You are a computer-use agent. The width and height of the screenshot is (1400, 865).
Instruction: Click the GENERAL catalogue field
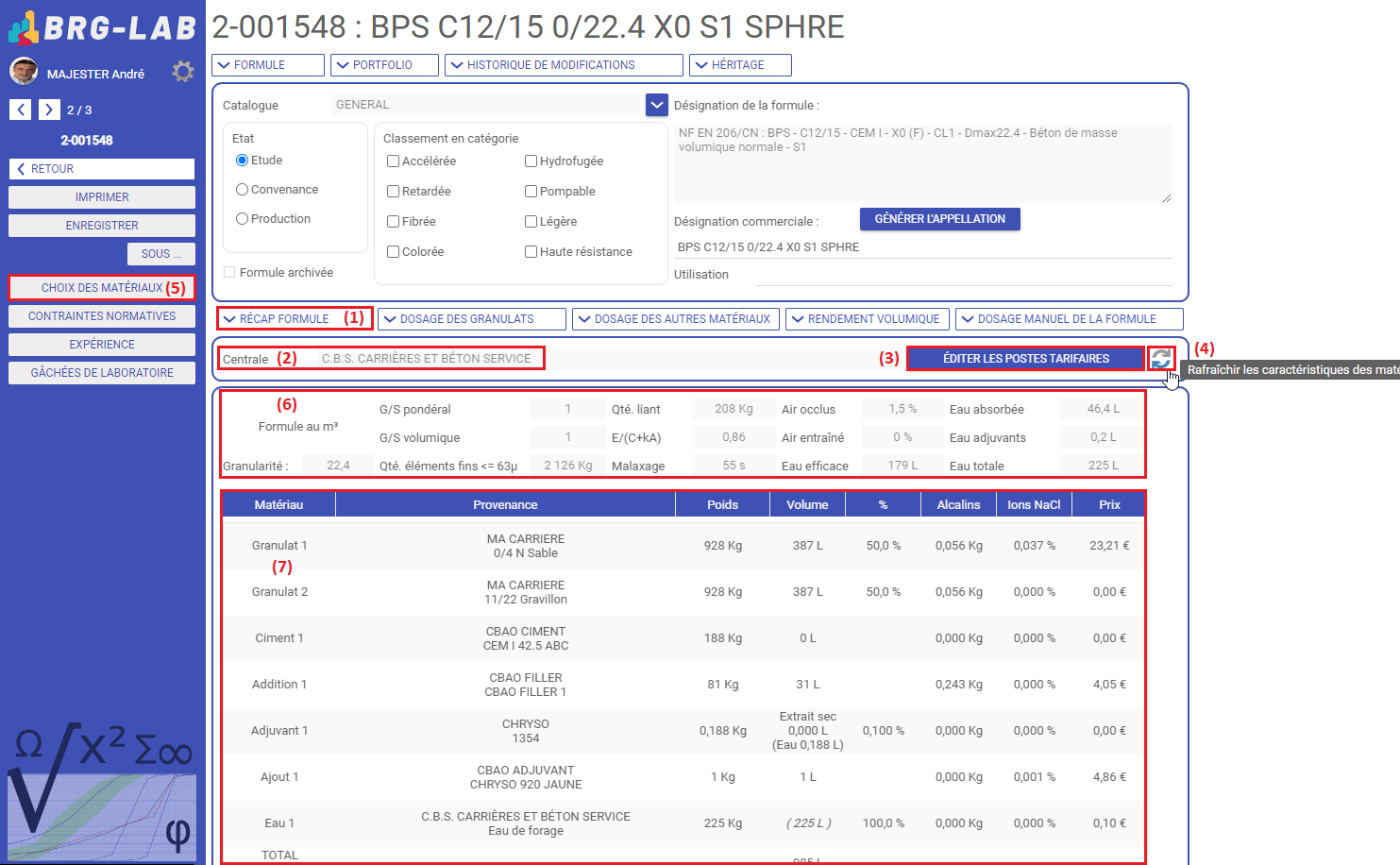487,105
